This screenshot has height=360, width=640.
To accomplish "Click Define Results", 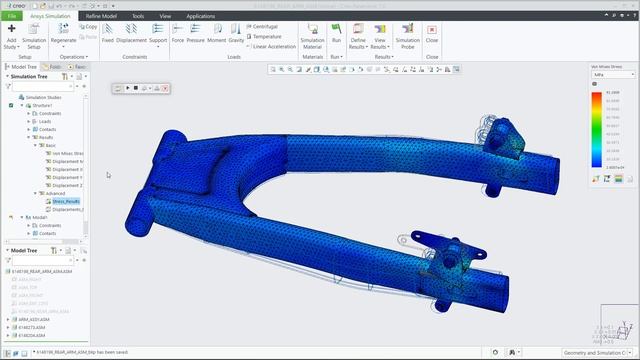I will coord(358,37).
